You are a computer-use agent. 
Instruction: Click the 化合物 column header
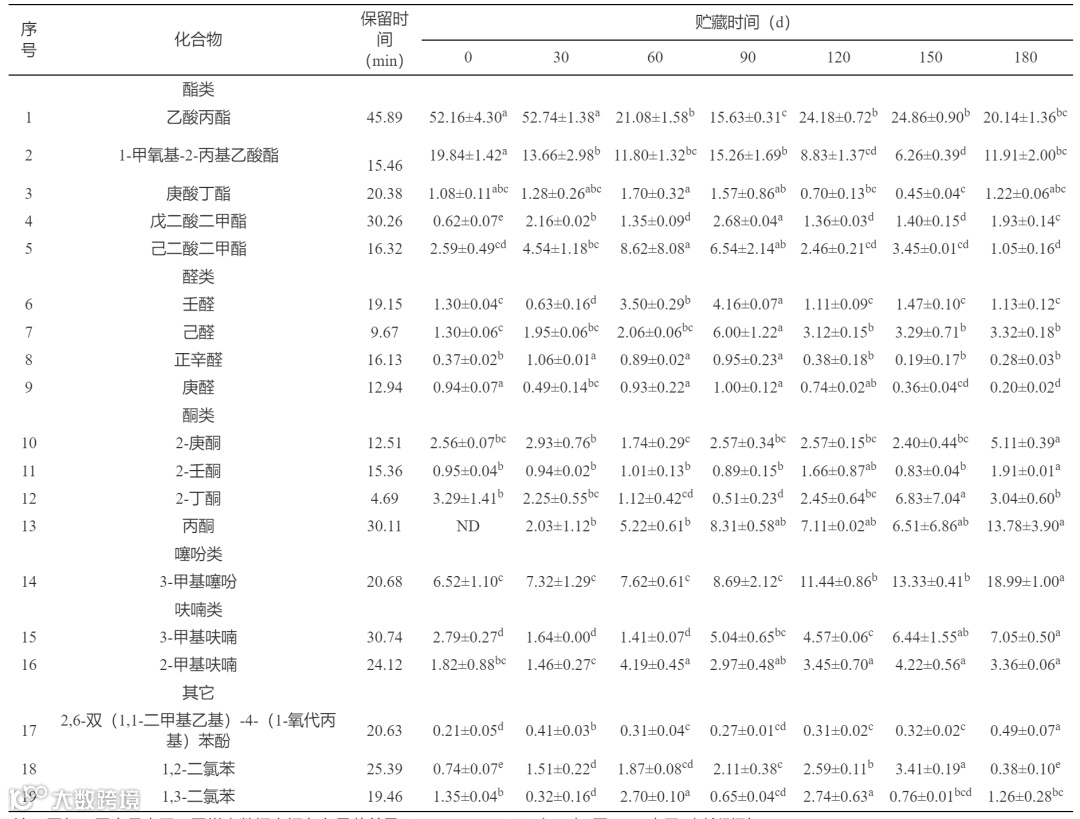tap(198, 39)
